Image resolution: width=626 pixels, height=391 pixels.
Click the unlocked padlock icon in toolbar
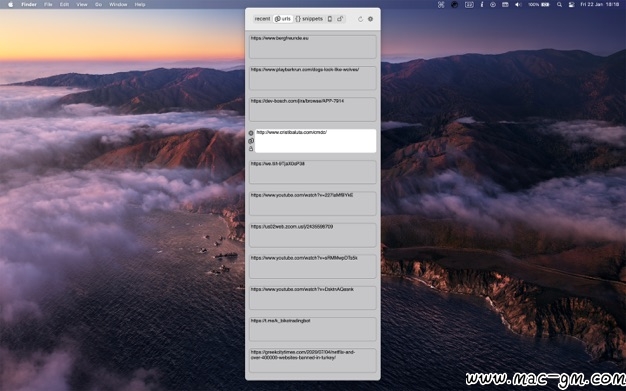tap(340, 19)
